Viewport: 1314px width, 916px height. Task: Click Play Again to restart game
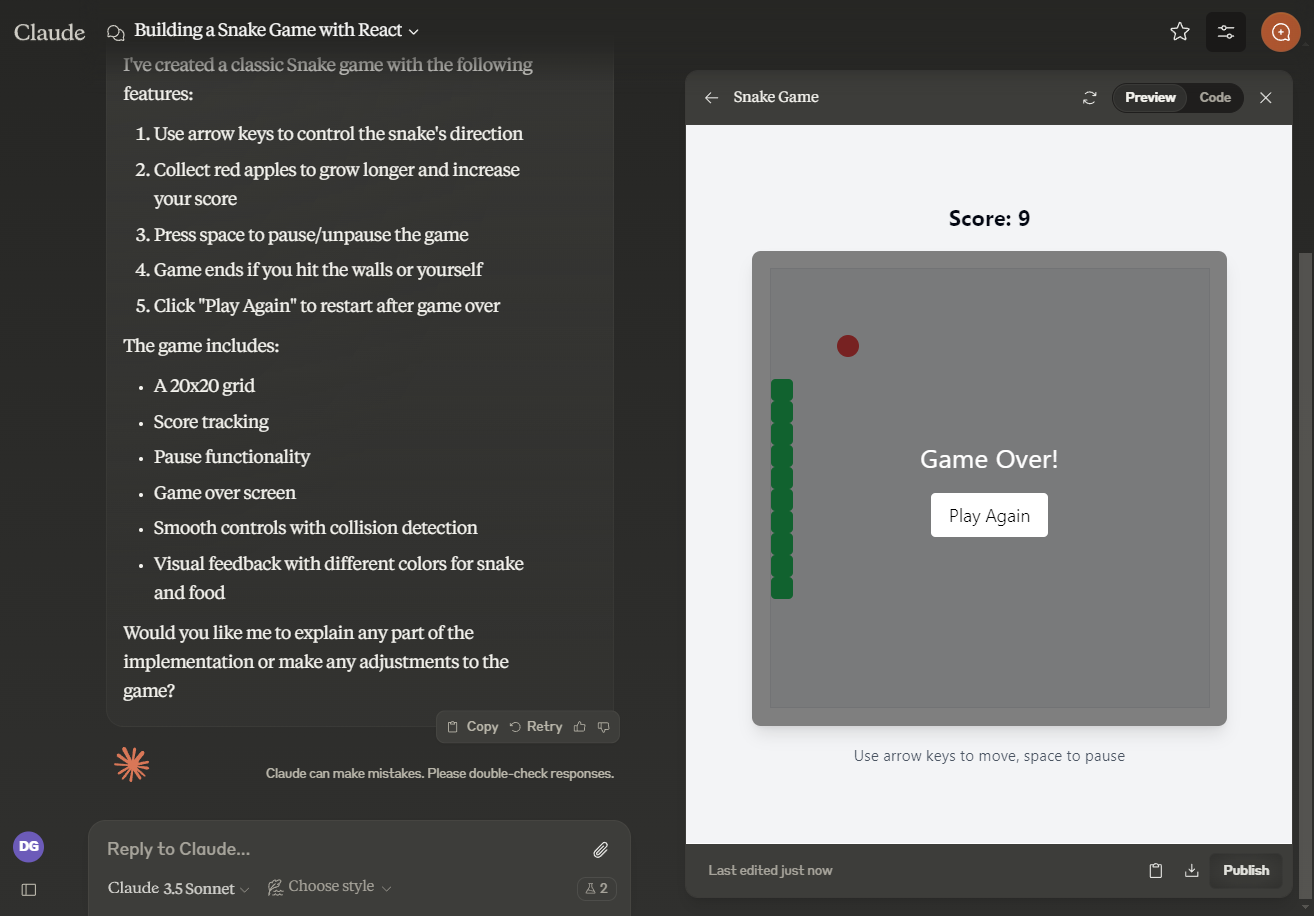989,516
